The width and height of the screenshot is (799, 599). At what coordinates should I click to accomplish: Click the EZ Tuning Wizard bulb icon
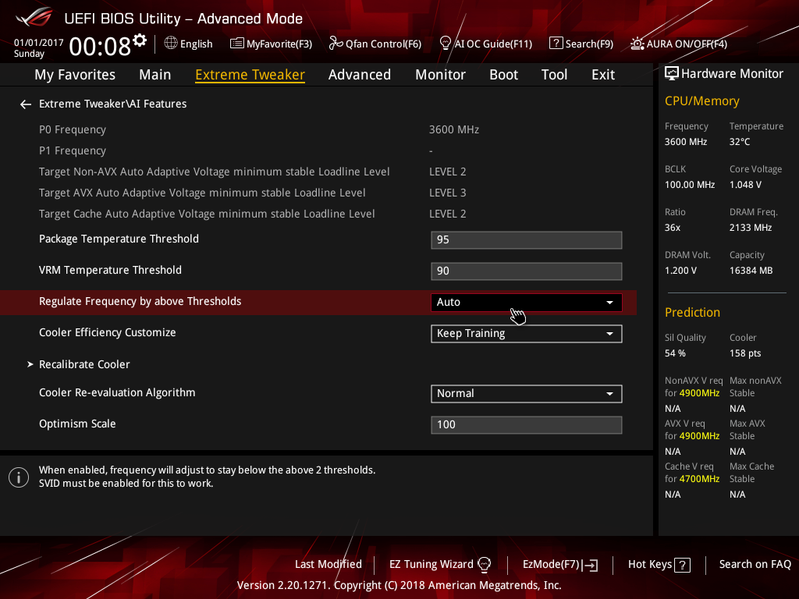484,564
